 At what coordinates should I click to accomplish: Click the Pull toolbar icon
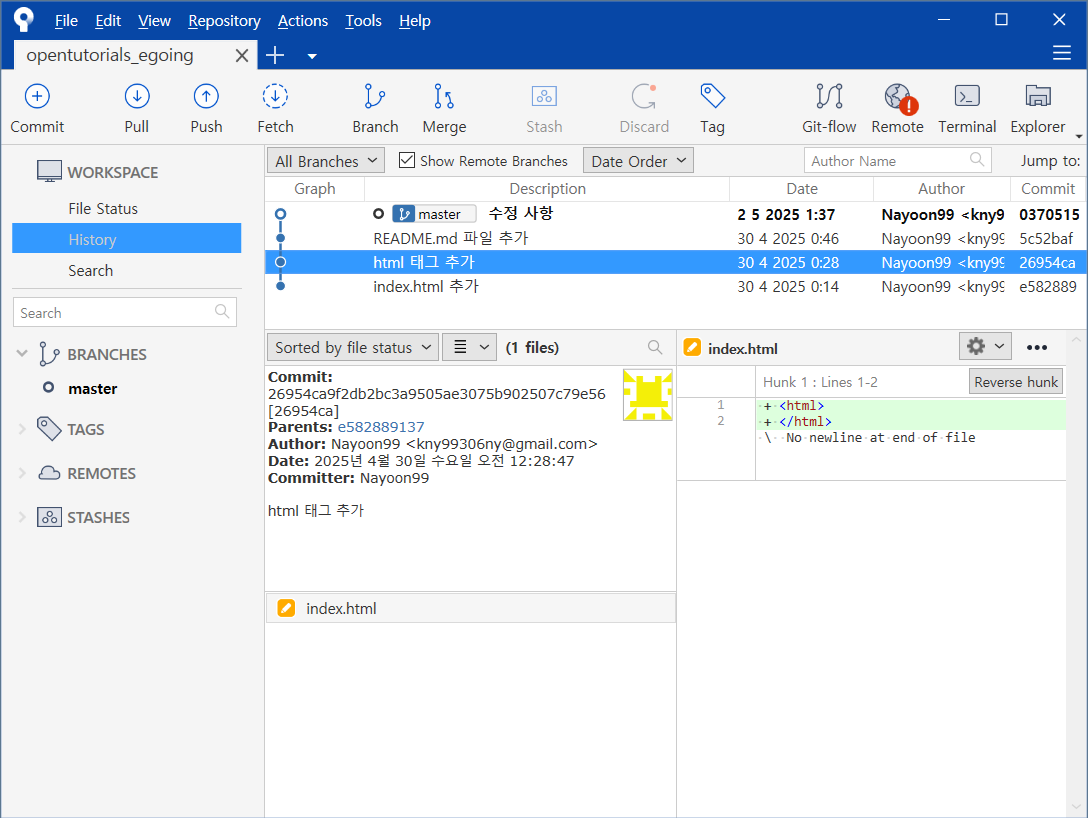tap(137, 96)
